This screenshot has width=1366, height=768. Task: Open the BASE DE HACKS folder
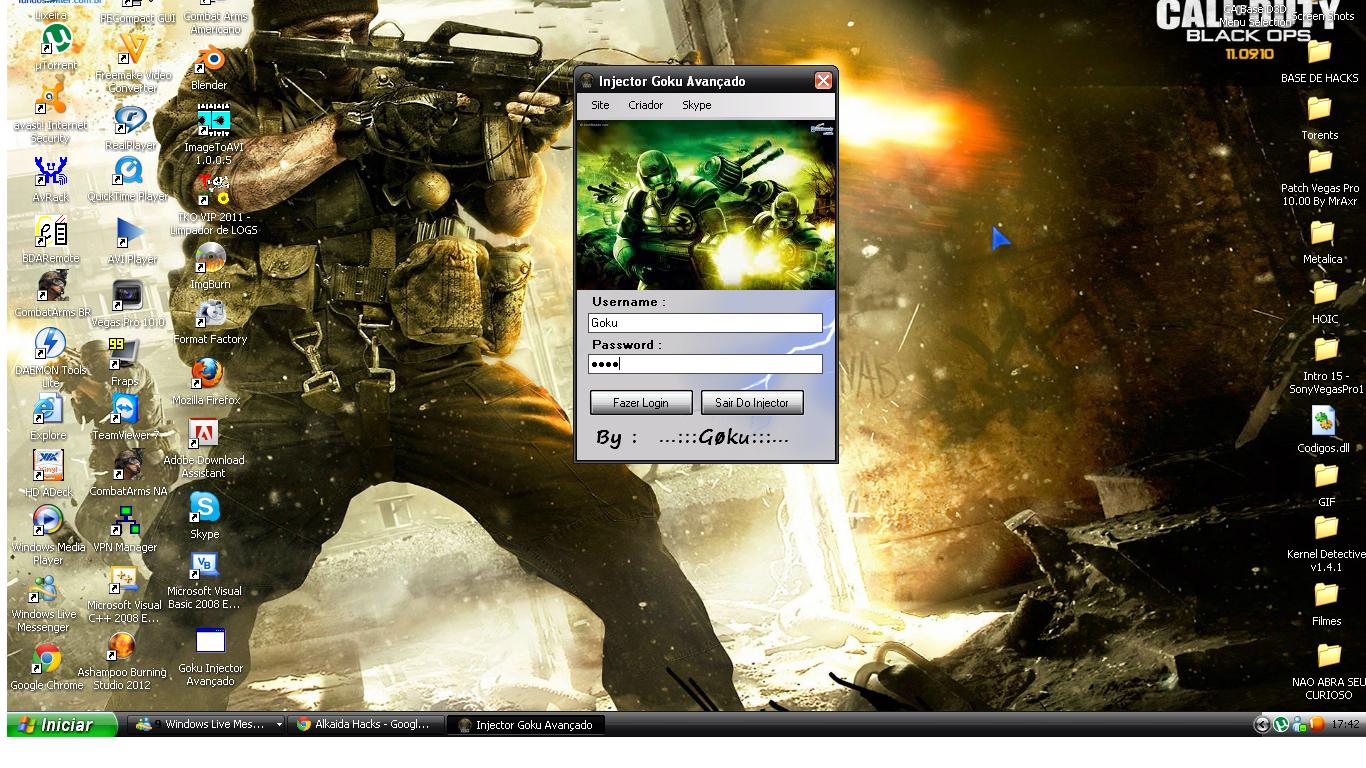coord(1320,61)
